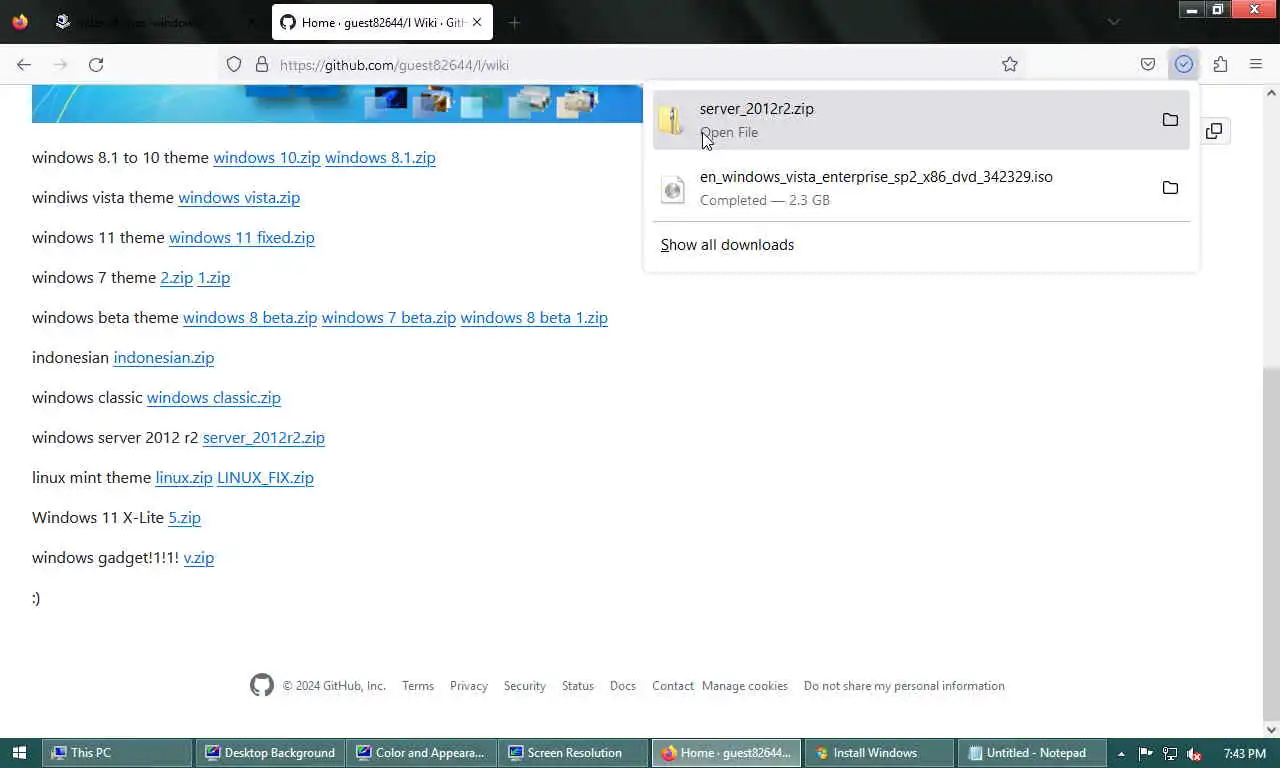Screen dimensions: 1280x768
Task: Click Manage cookies in footer
Action: (745, 686)
